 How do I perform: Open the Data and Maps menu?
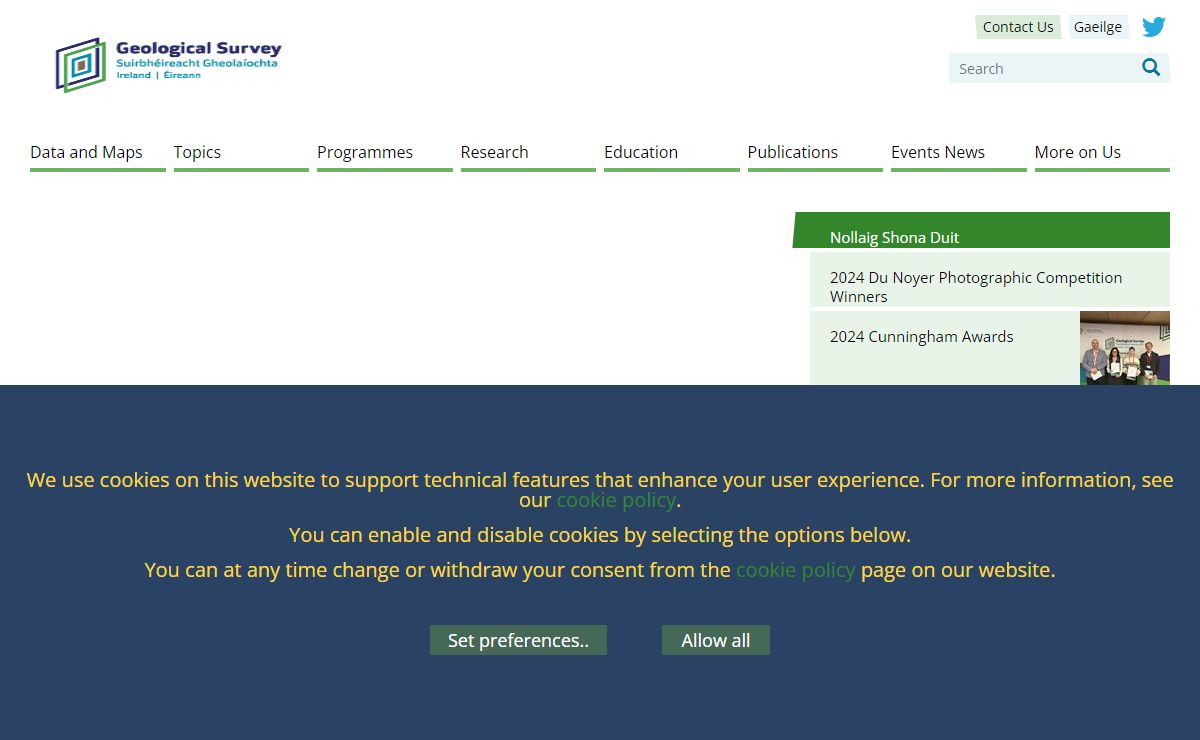[87, 152]
